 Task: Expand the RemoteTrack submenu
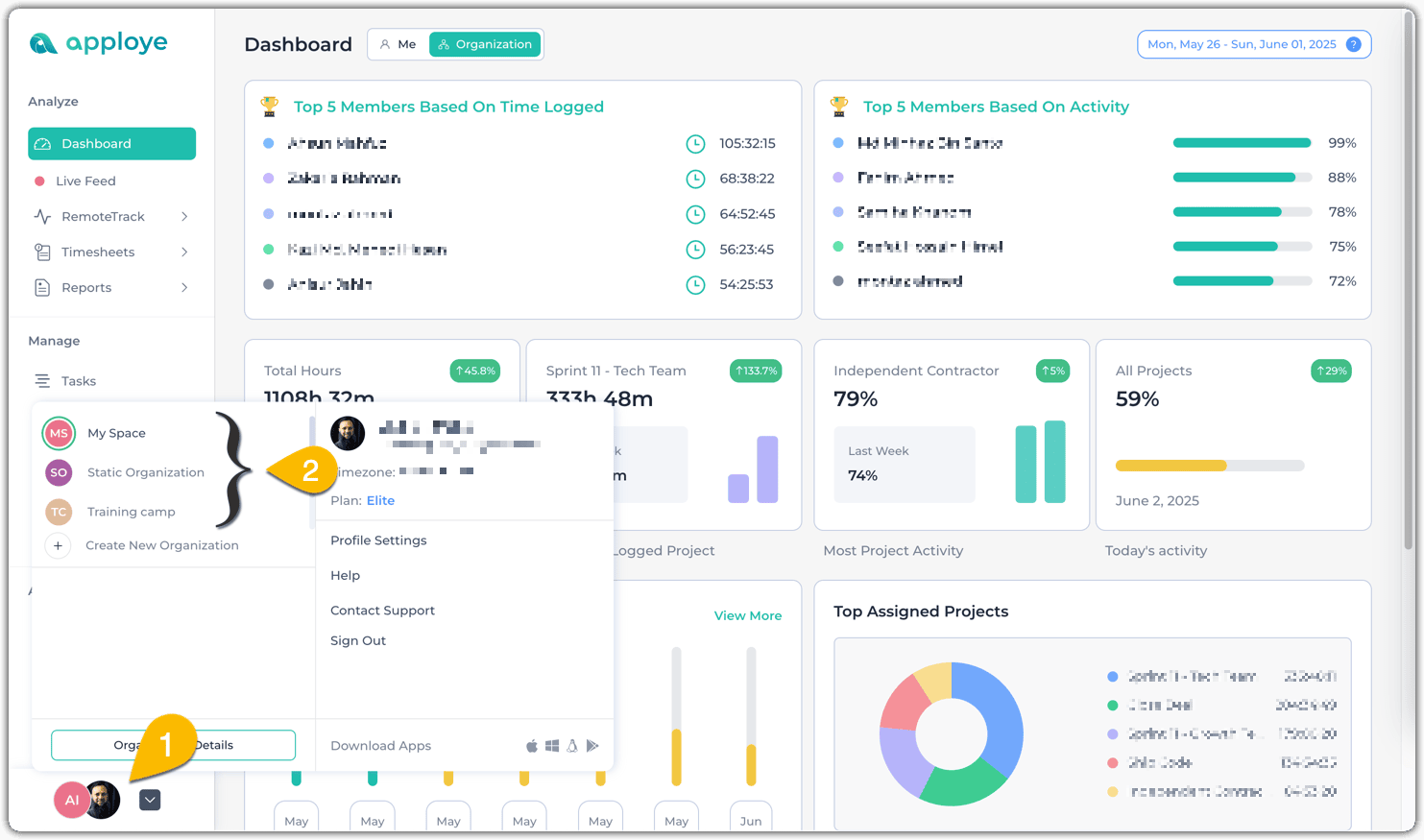[x=184, y=217]
